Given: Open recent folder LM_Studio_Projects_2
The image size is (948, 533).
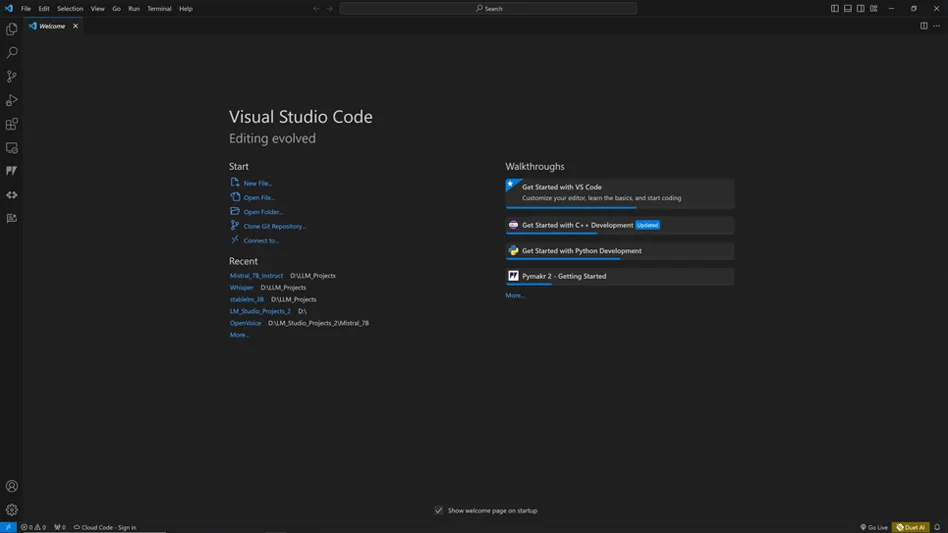Looking at the screenshot, I should pyautogui.click(x=260, y=311).
